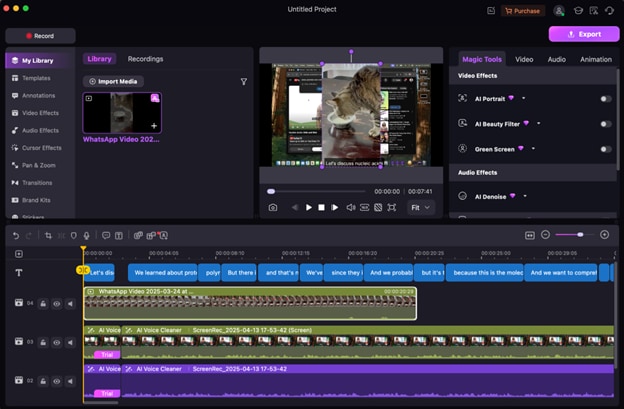The width and height of the screenshot is (624, 409).
Task: Select the WhatsApp Video media thumbnail
Action: click(x=122, y=113)
